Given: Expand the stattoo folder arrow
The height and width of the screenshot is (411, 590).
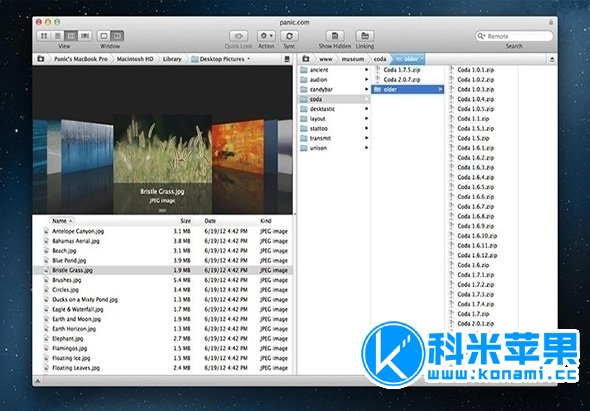Looking at the screenshot, I should click(x=366, y=128).
